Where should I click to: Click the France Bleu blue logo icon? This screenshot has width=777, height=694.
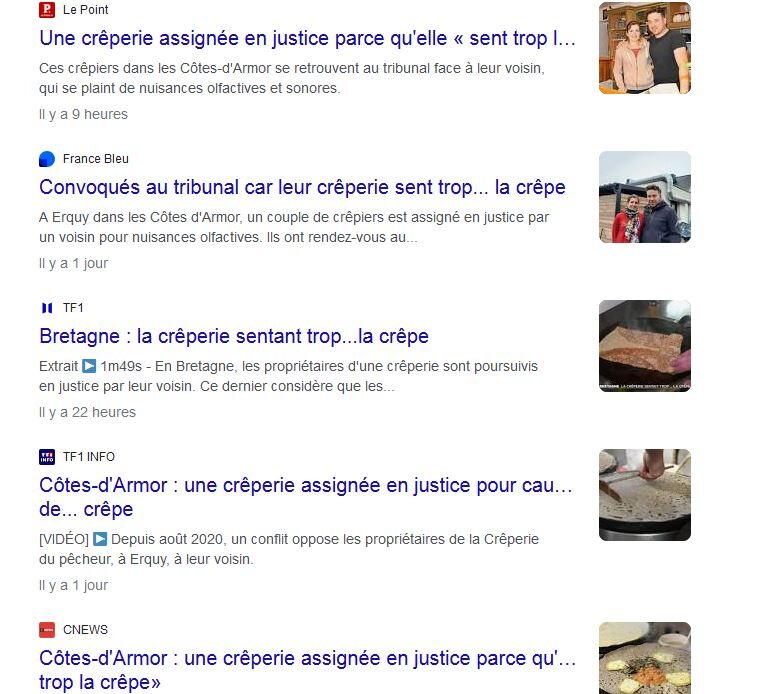click(47, 159)
